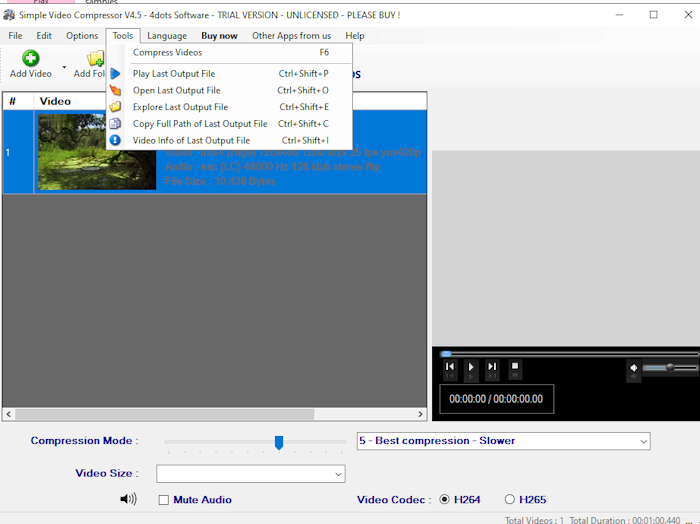Click the green Add Video icon
Viewport: 700px width, 524px height.
[x=30, y=59]
